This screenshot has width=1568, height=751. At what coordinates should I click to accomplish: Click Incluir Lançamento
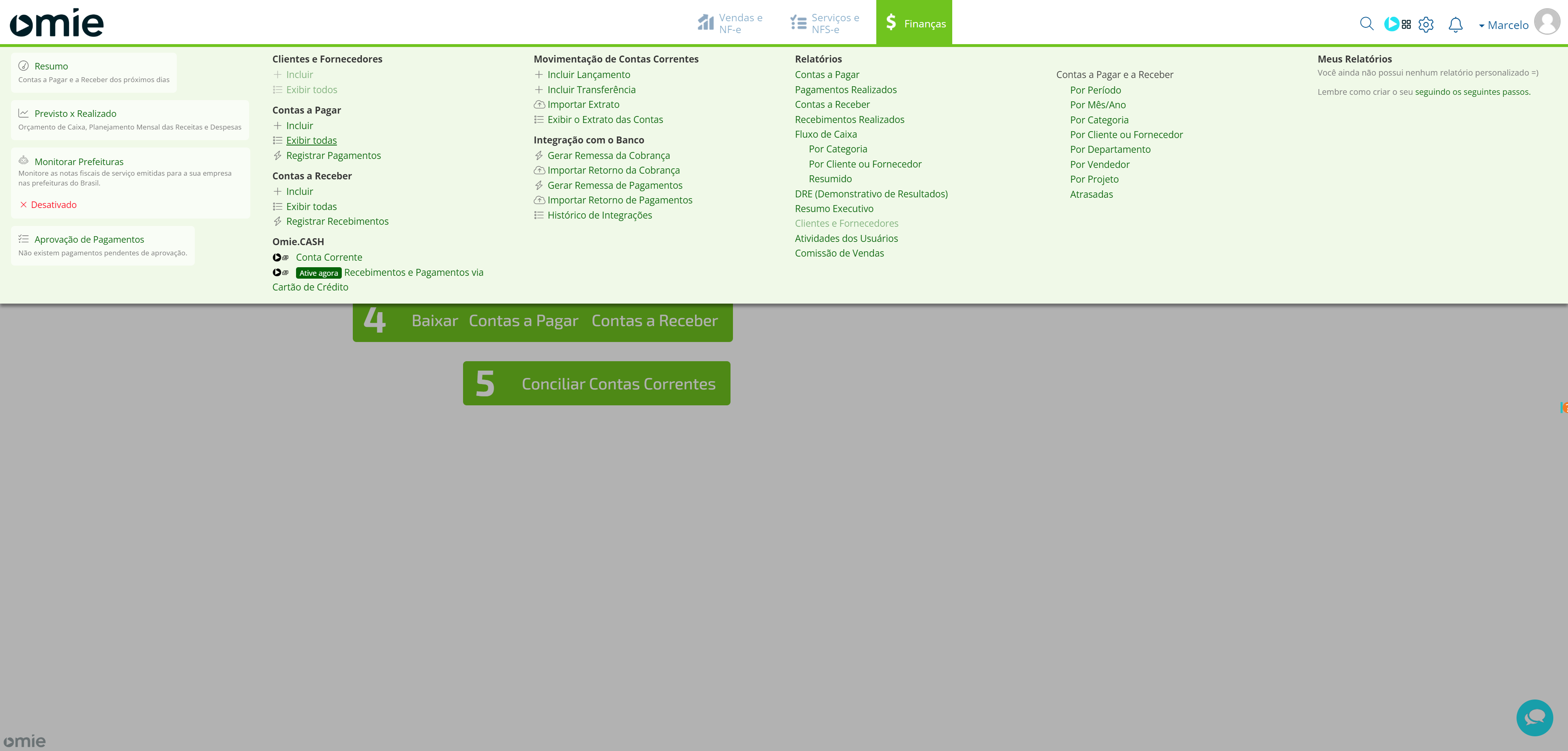[588, 74]
